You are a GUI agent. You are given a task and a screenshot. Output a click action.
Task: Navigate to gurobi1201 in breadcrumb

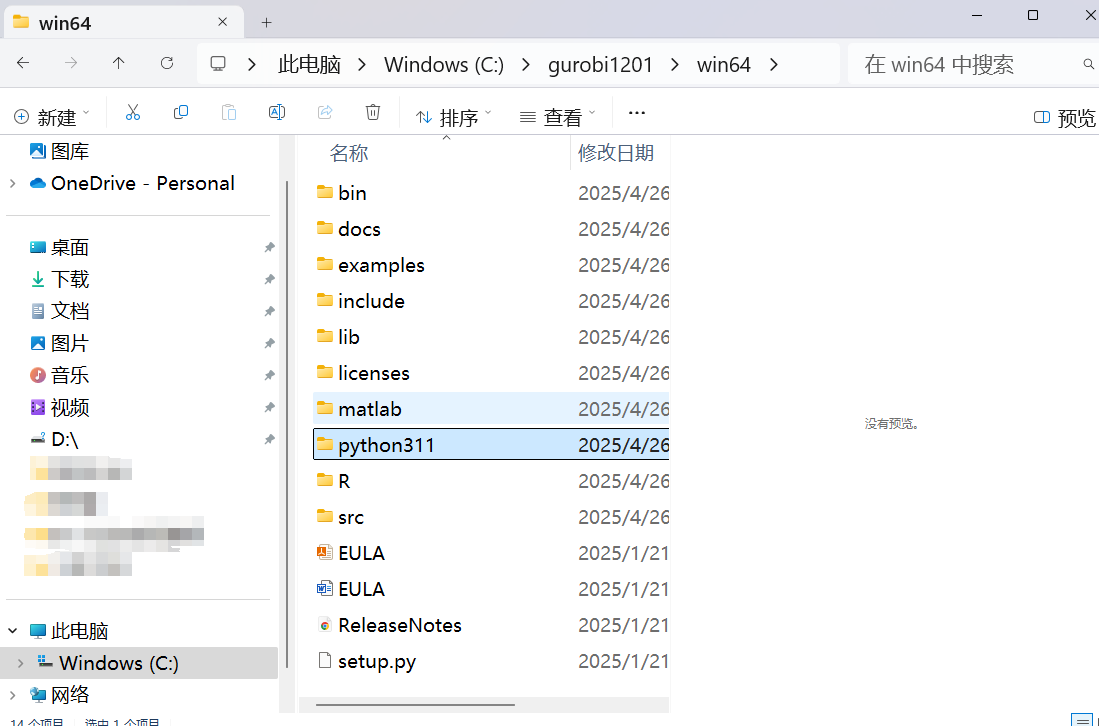[600, 64]
